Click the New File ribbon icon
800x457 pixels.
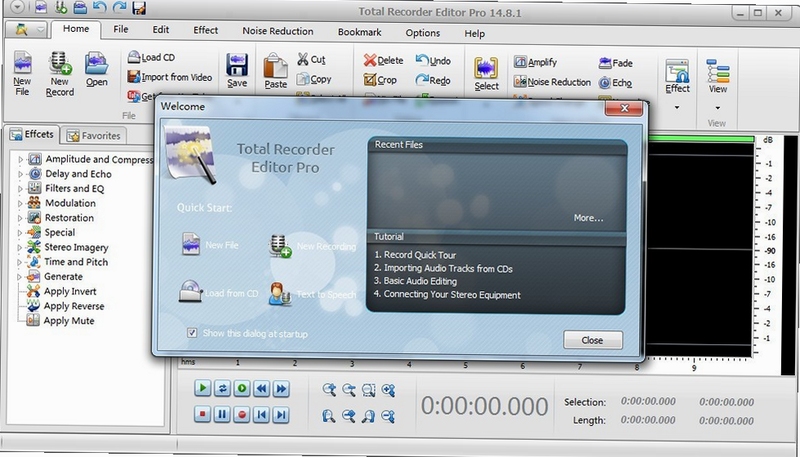point(22,73)
